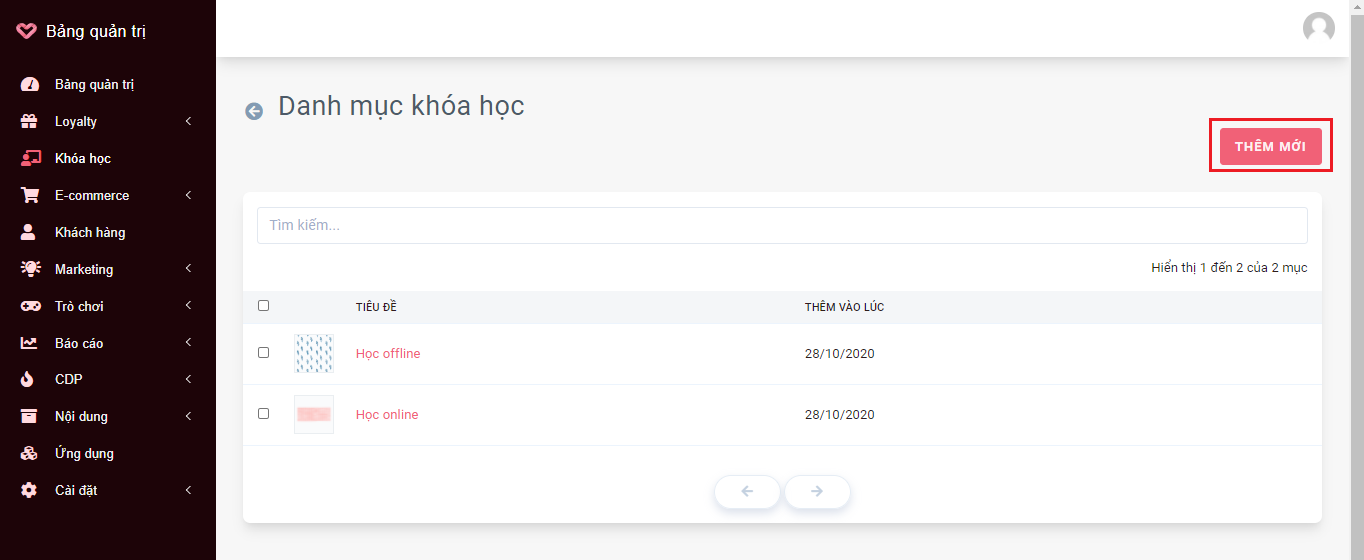Click the Ứng dụng cubes icon
The image size is (1364, 560).
tap(29, 453)
